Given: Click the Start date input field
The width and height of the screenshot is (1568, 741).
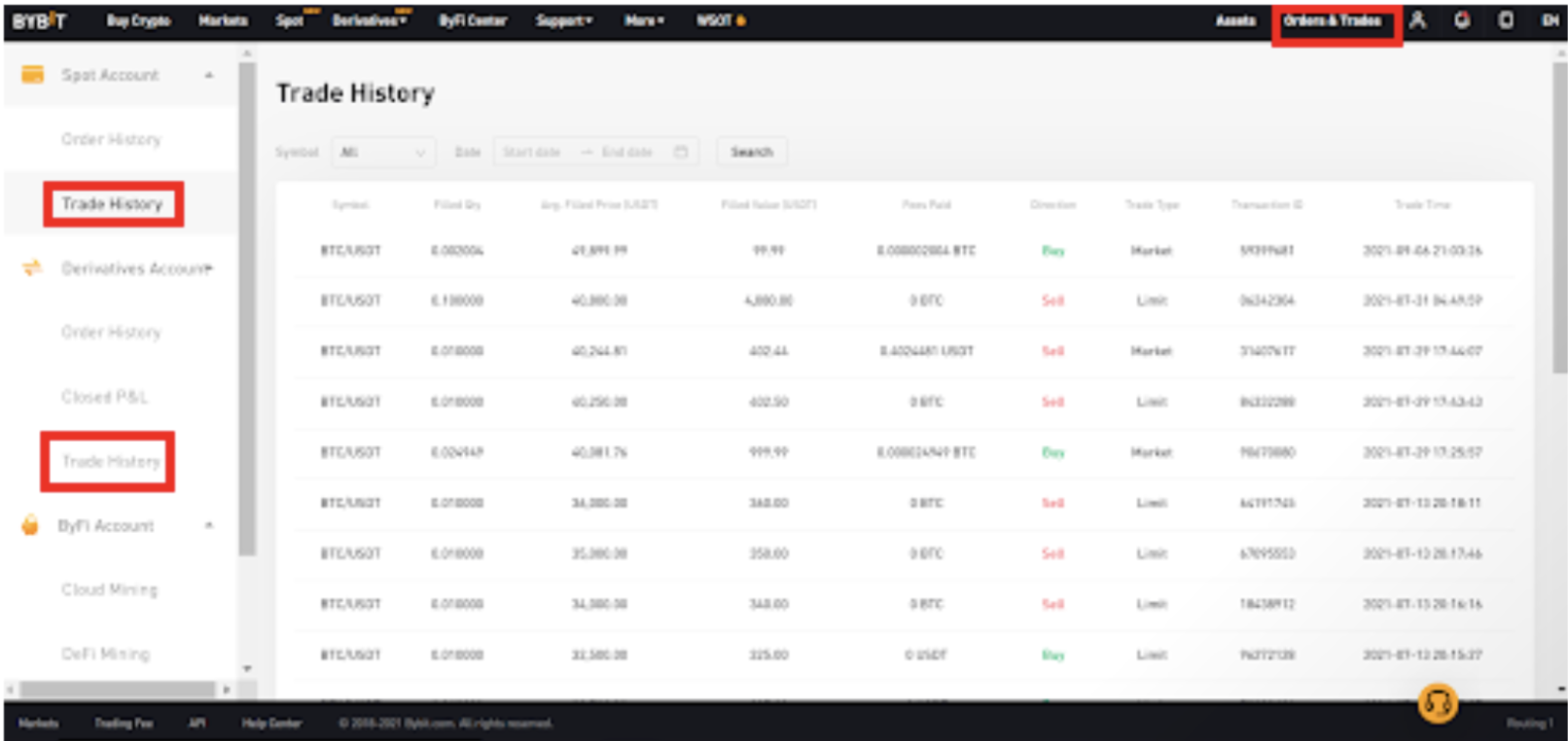Looking at the screenshot, I should pyautogui.click(x=532, y=152).
